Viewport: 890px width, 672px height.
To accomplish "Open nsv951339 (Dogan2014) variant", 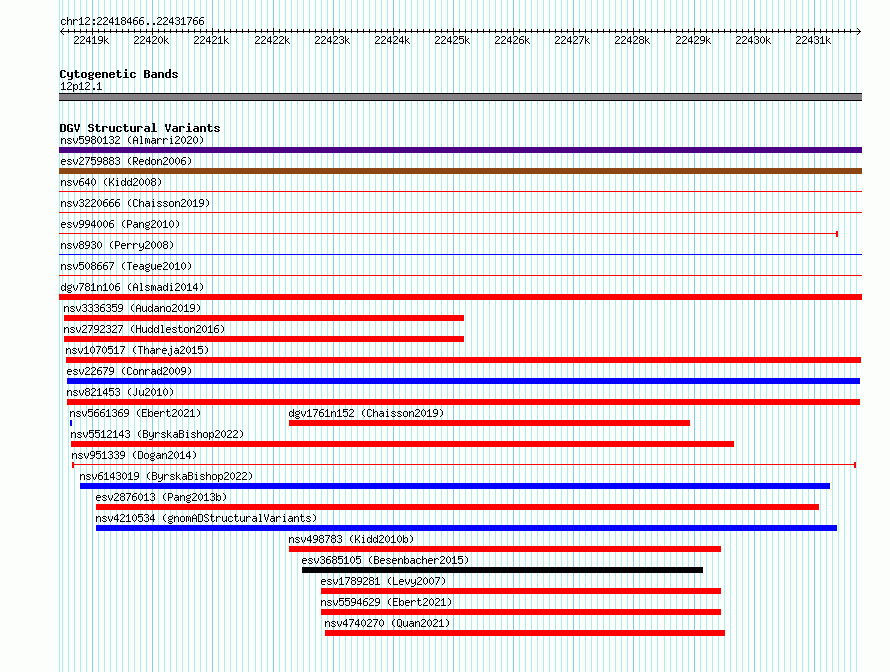I will [x=134, y=455].
